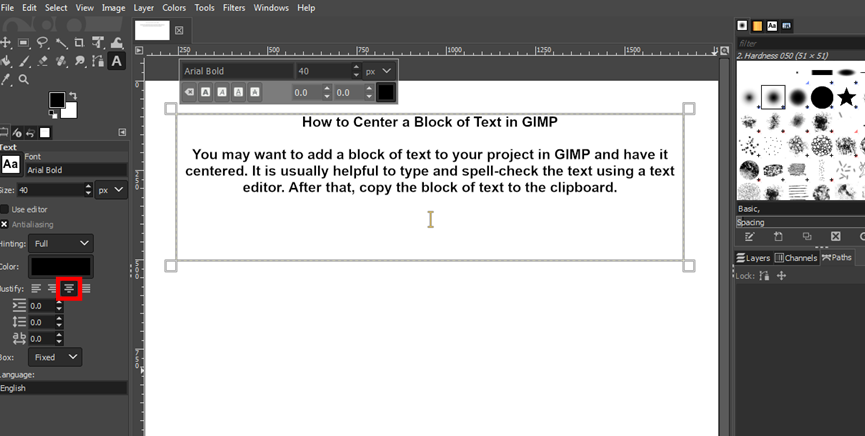This screenshot has width=865, height=436.
Task: Select the Unified Transform tool
Action: (98, 42)
